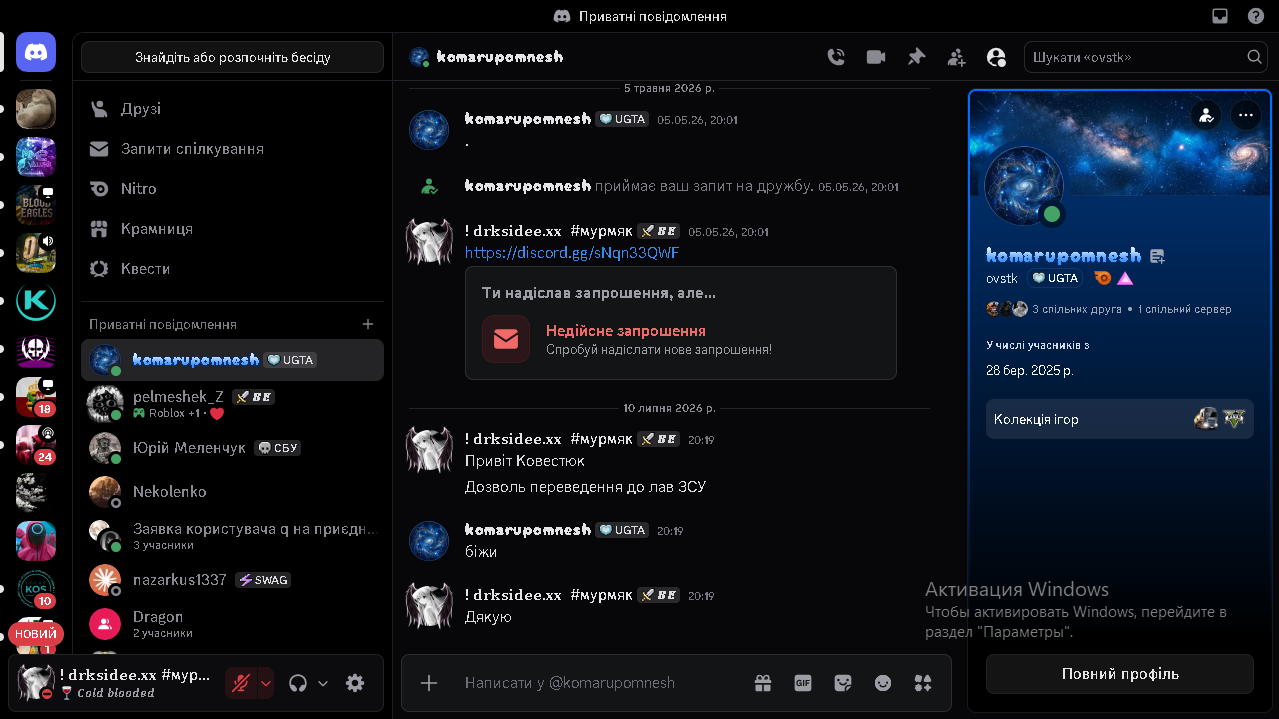Click the find or start conversation box
The width and height of the screenshot is (1279, 719).
[x=232, y=57]
